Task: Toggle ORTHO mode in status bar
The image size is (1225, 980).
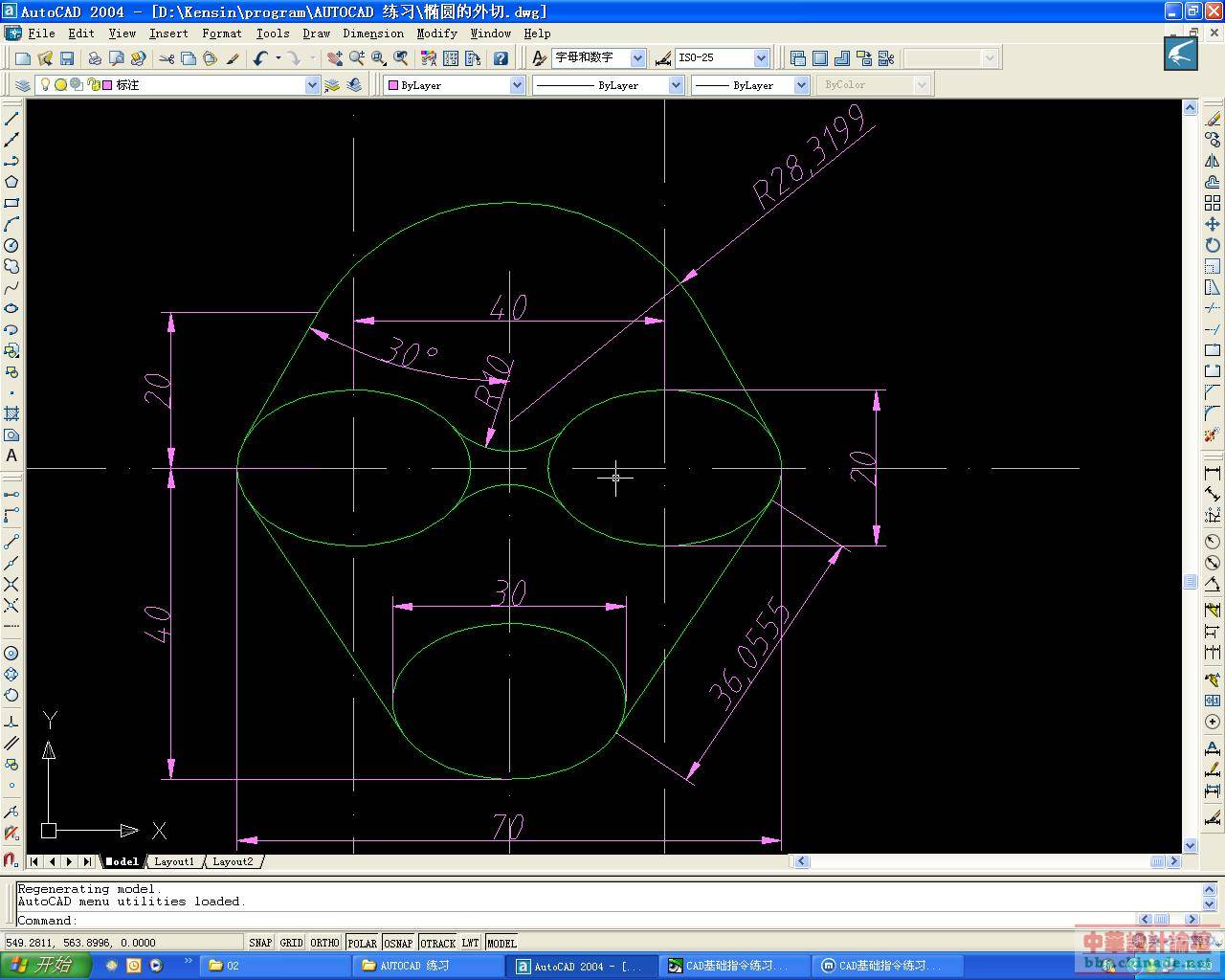Action: (324, 943)
